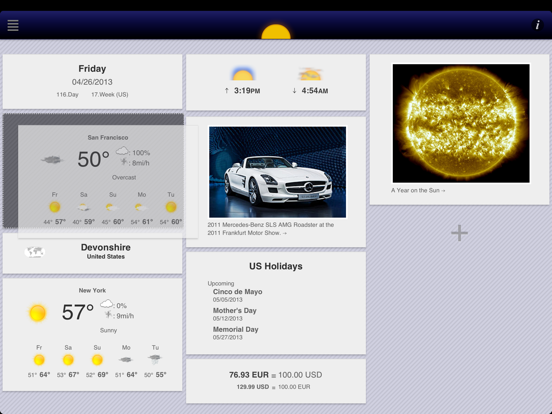Viewport: 552px width, 414px height.
Task: Tap the 17.Week (US) label
Action: (x=109, y=95)
